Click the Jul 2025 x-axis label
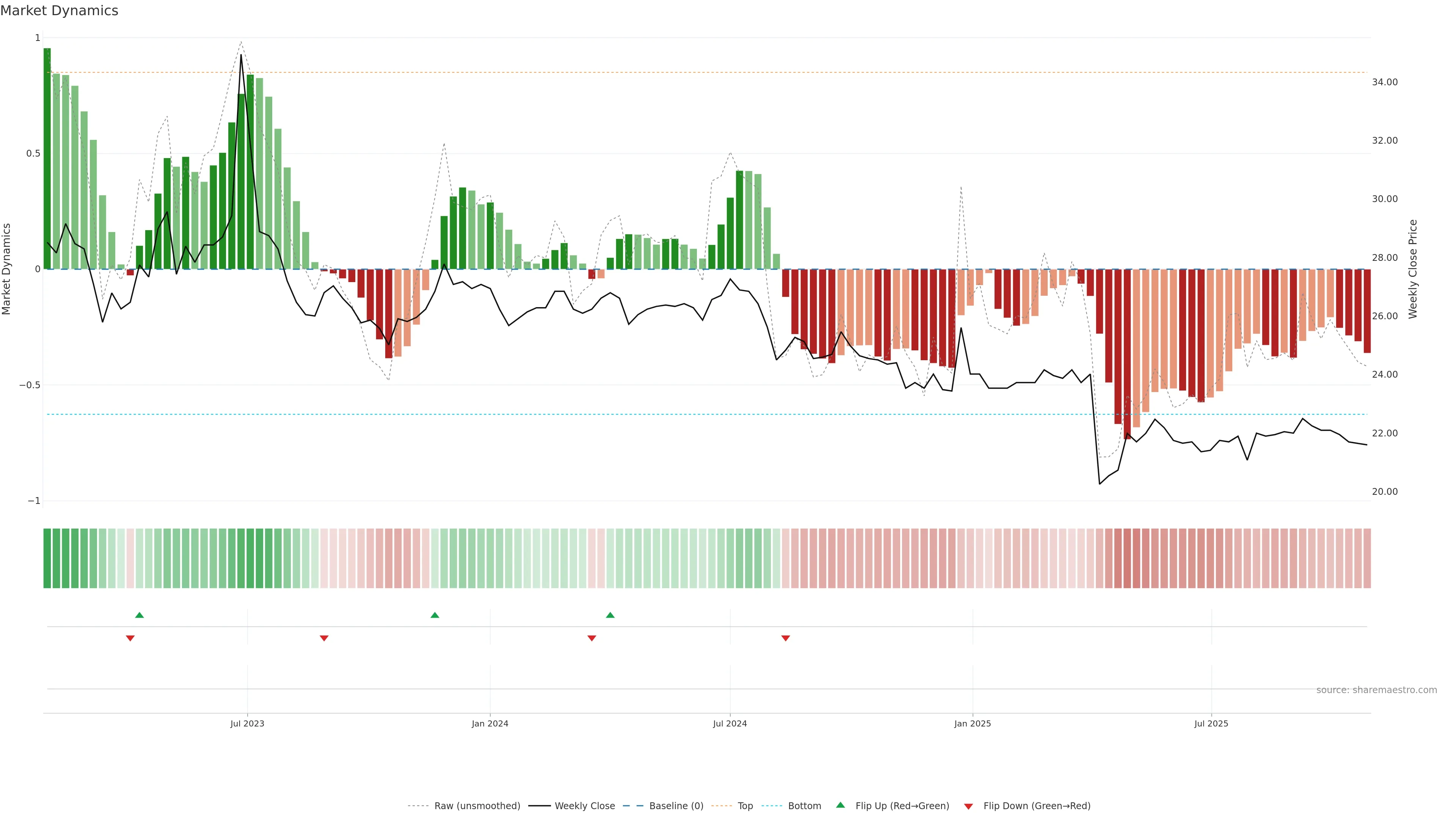 pyautogui.click(x=1211, y=723)
